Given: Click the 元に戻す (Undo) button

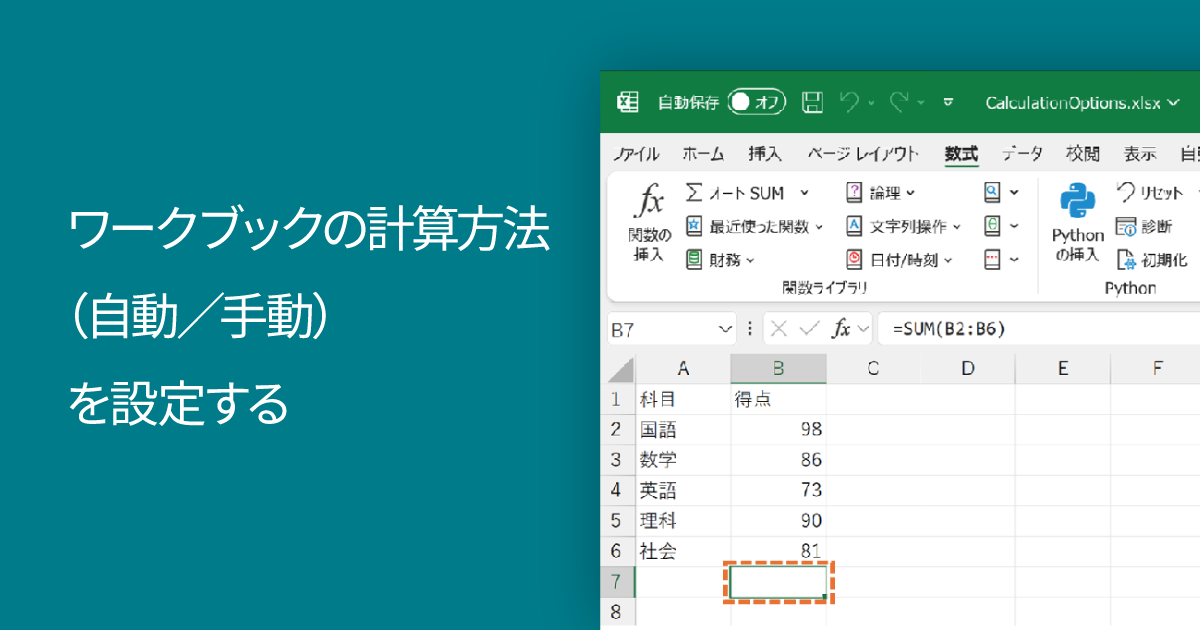Looking at the screenshot, I should click(852, 102).
